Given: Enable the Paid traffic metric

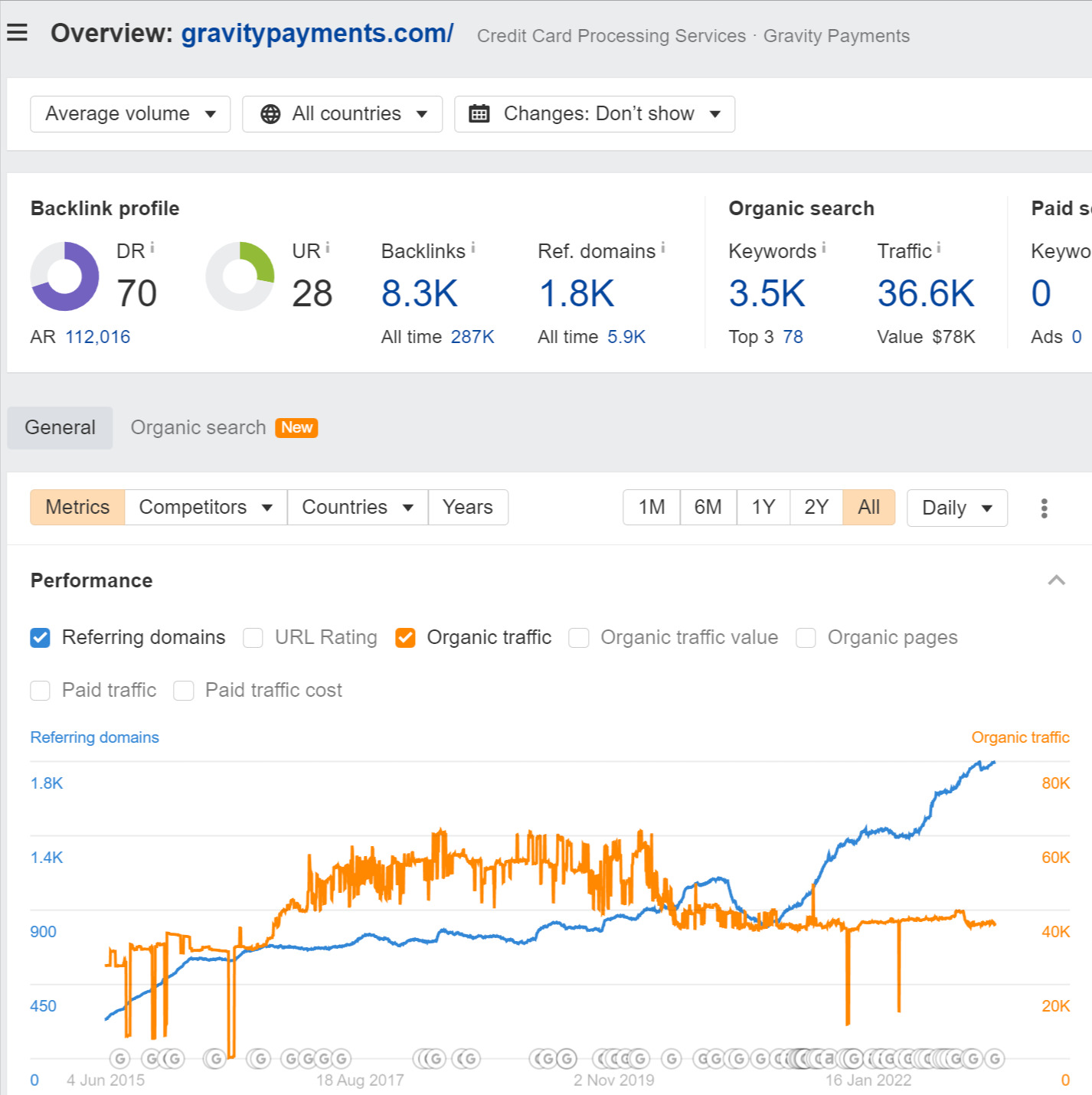Looking at the screenshot, I should tap(40, 690).
